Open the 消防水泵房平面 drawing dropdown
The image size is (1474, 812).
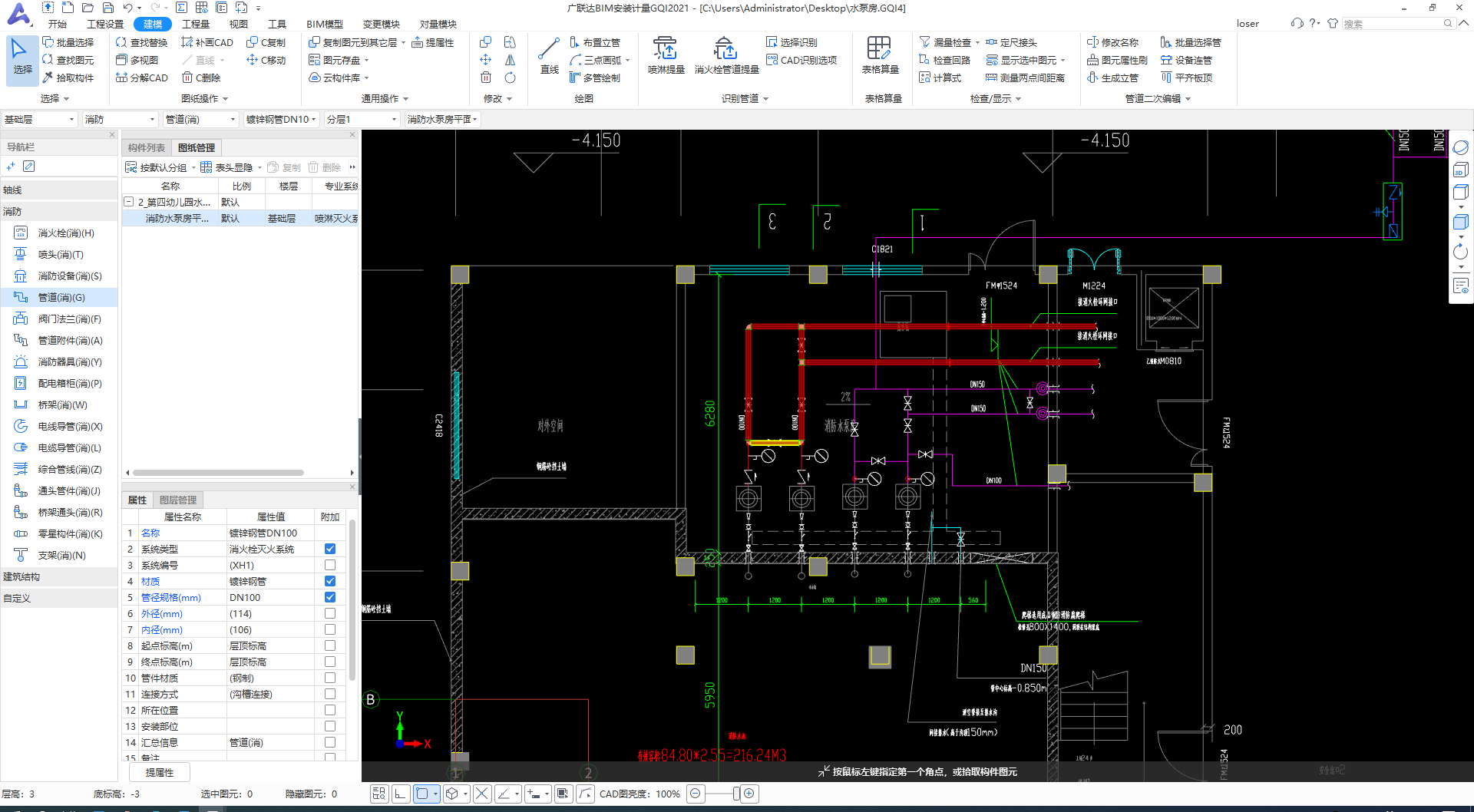point(442,119)
